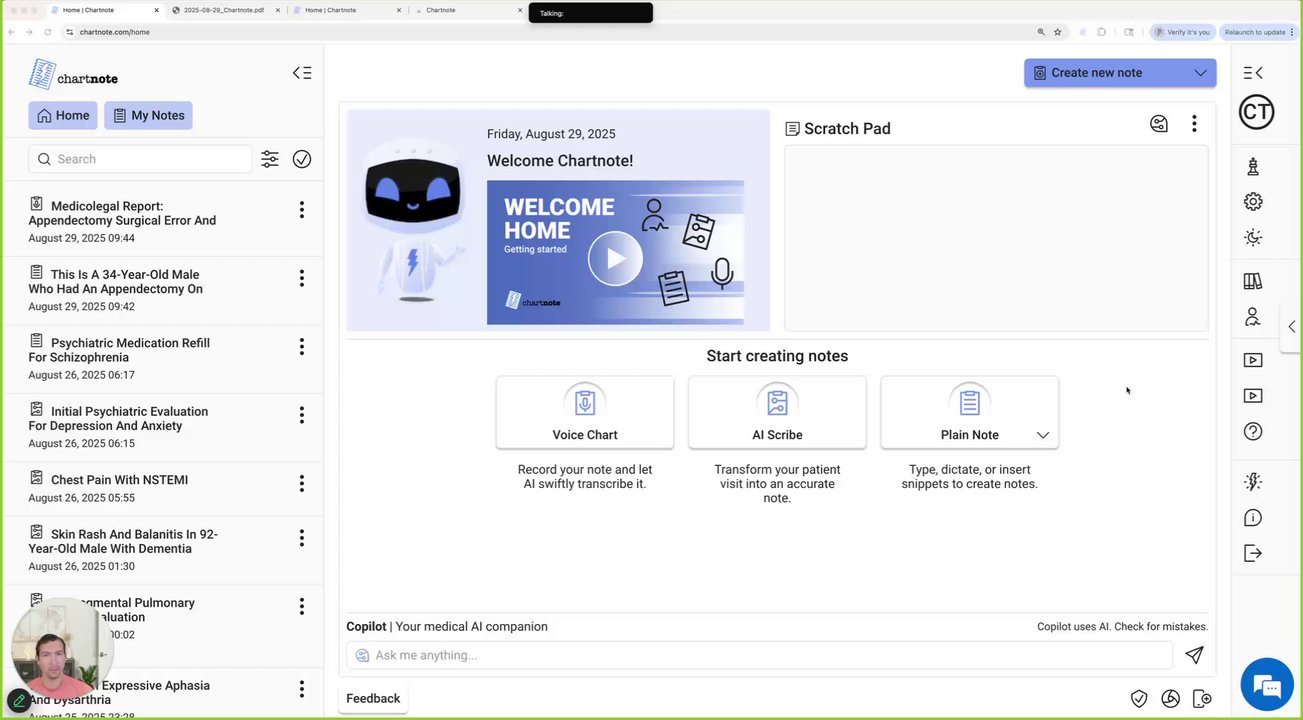Open the Chest Pain With NSTEMI note
This screenshot has height=720, width=1303.
[108, 479]
